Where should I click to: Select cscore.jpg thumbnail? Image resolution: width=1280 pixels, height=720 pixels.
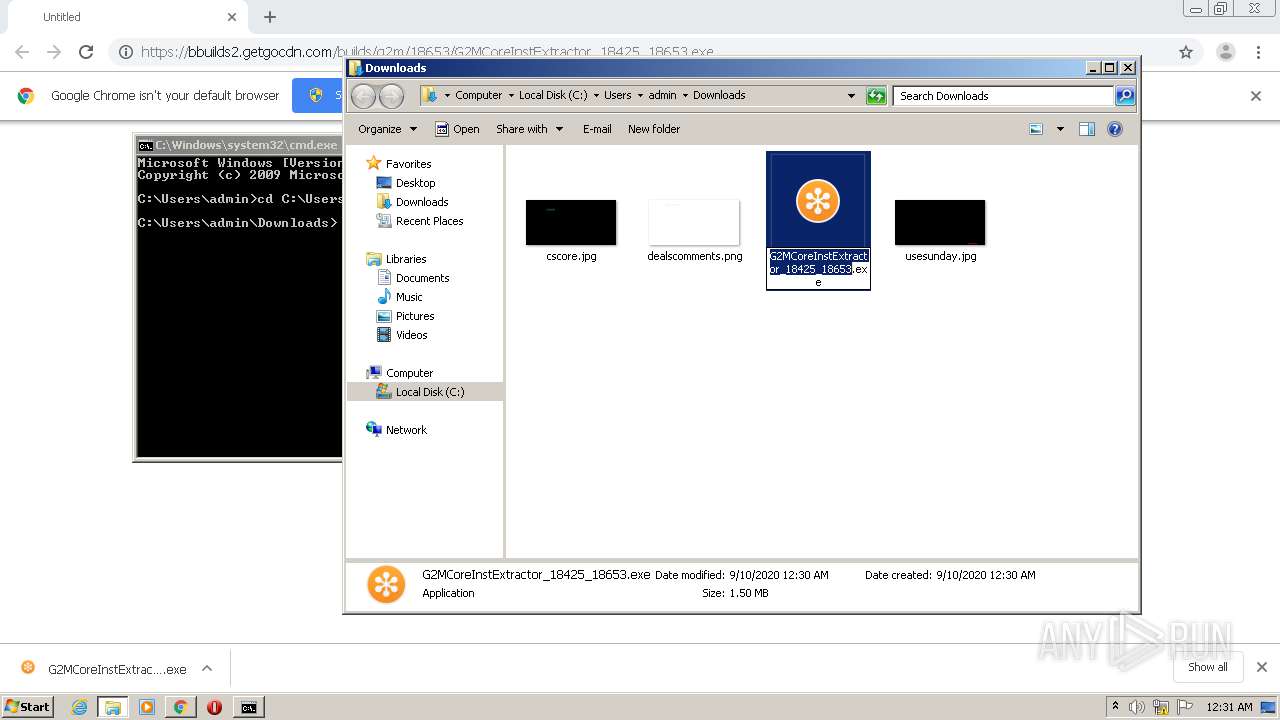click(x=571, y=222)
